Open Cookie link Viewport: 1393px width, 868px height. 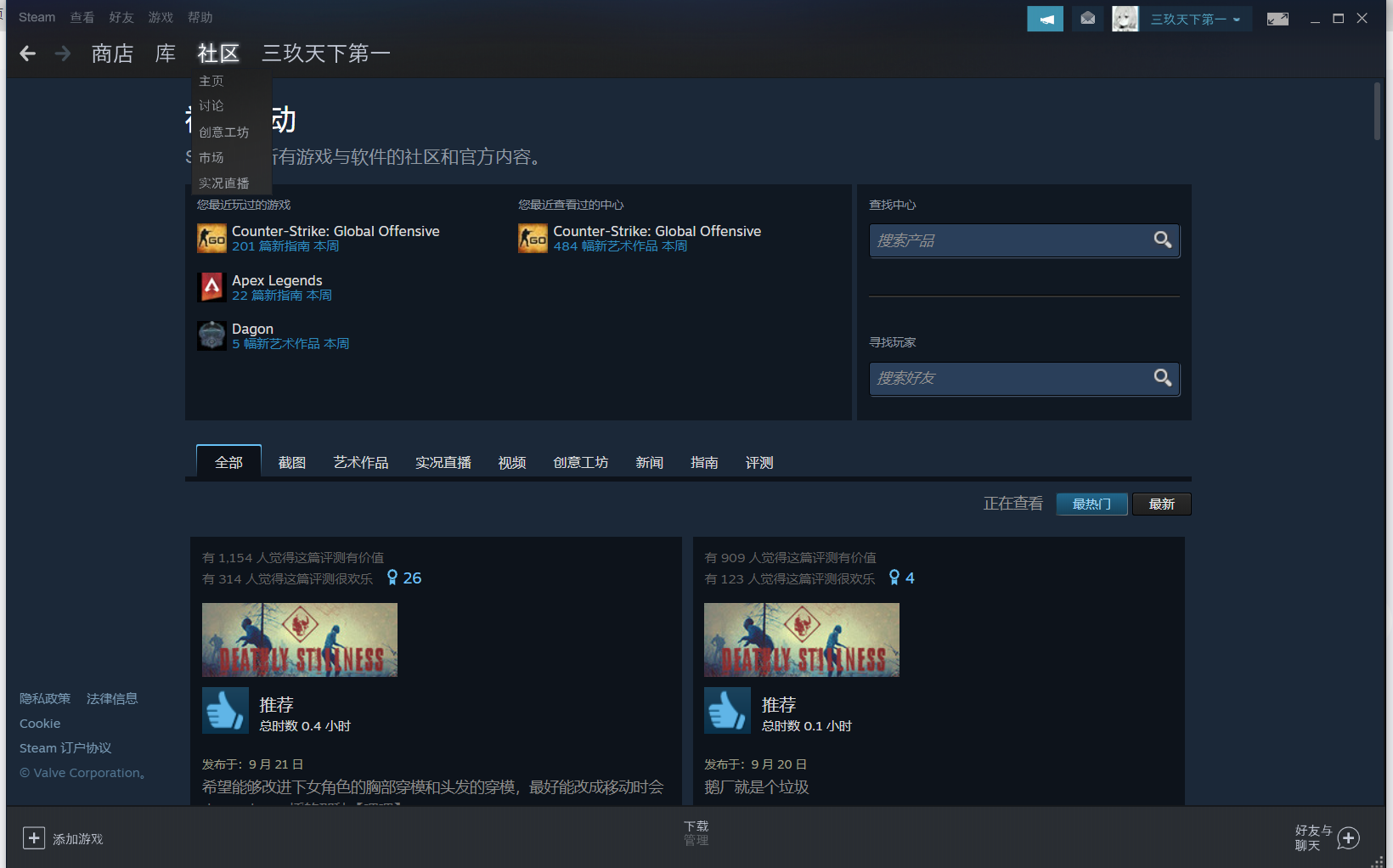point(40,724)
